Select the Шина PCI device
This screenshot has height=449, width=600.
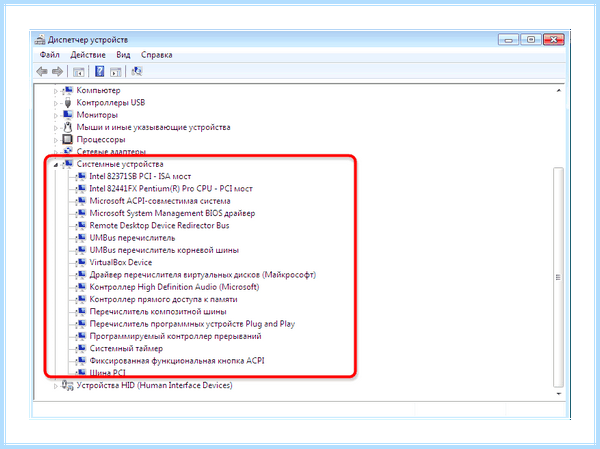(107, 372)
